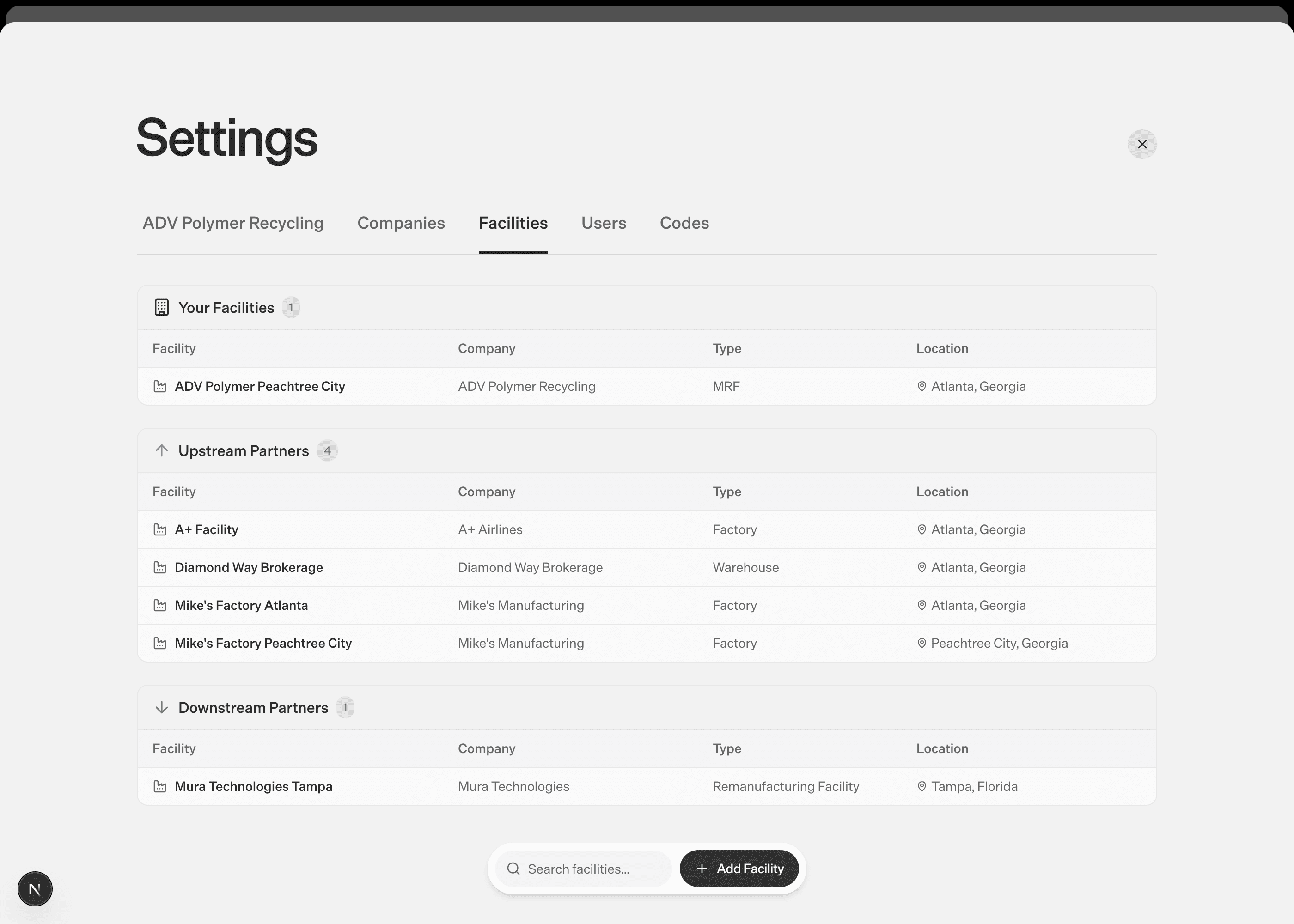Image resolution: width=1294 pixels, height=924 pixels.
Task: Click the magnifier icon in the facilities search
Action: point(513,869)
